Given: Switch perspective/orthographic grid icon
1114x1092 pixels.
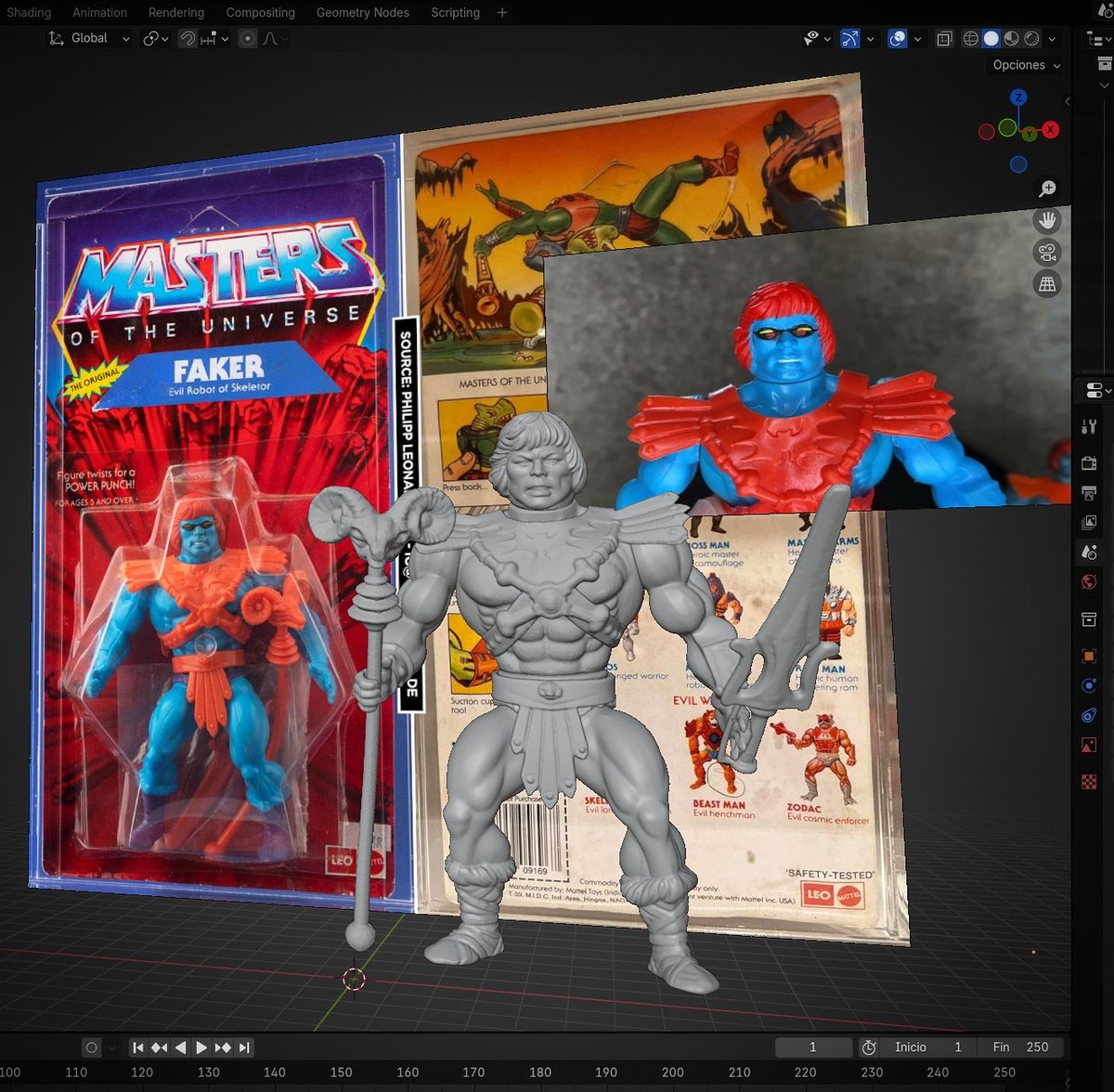Looking at the screenshot, I should [x=1048, y=284].
